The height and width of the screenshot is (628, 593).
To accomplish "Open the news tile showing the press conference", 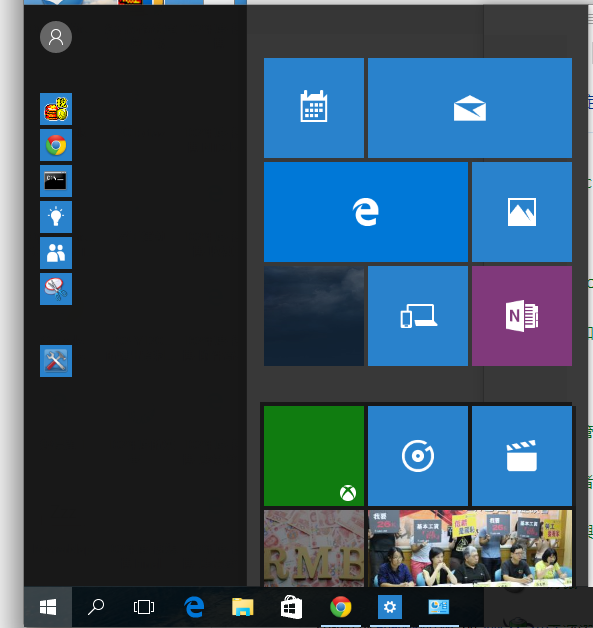I will tap(470, 548).
